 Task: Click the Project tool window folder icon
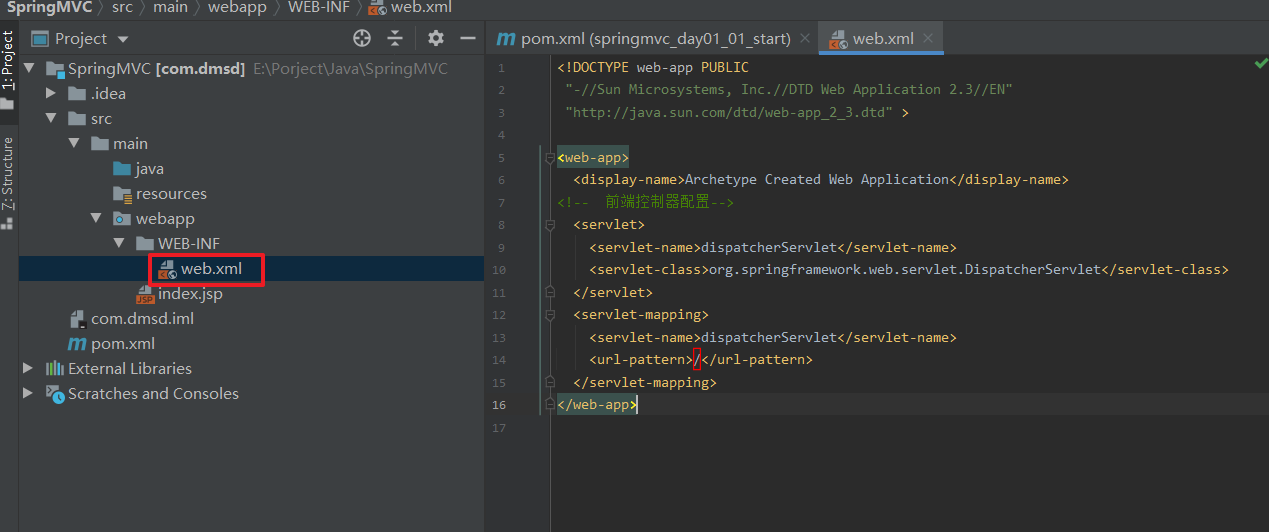8,103
